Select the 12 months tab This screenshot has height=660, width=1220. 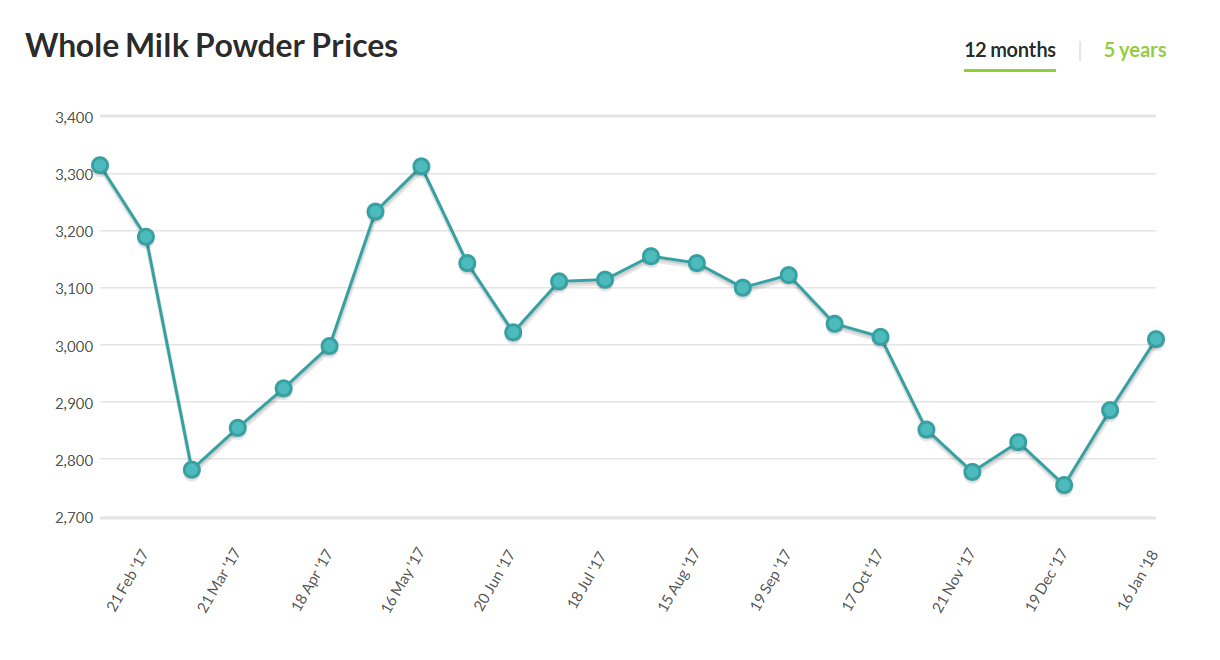pos(1009,50)
